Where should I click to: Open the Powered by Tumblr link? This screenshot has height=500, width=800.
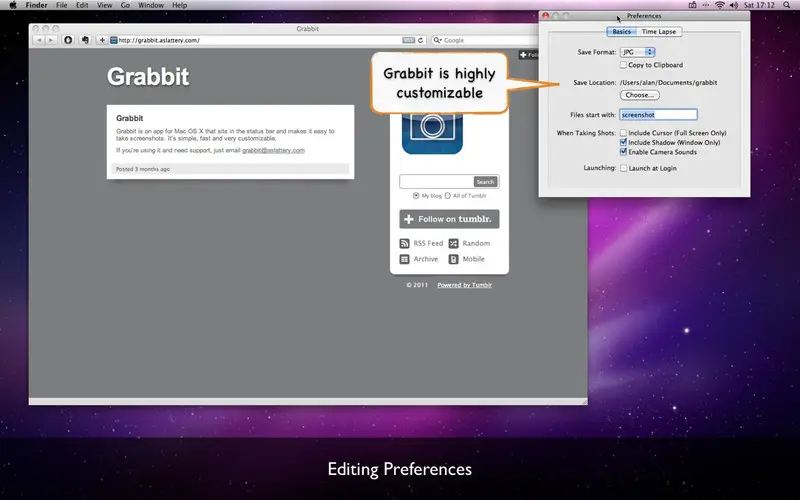pyautogui.click(x=464, y=285)
